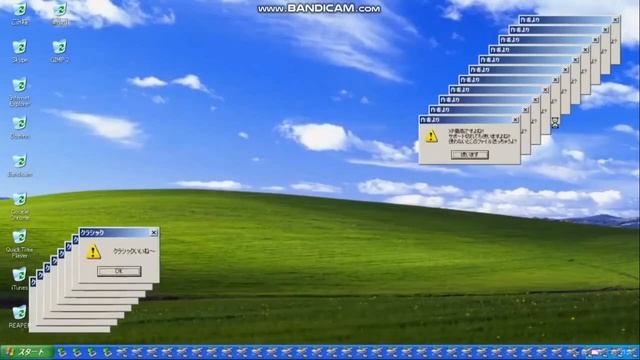Click the warning icon in the 作者より dialog
This screenshot has width=640, height=360.
(431, 136)
